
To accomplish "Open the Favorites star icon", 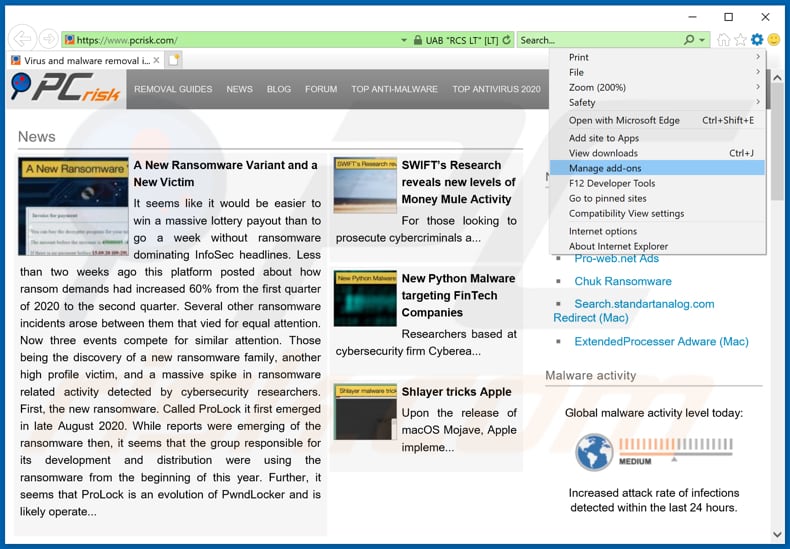I will coord(740,40).
